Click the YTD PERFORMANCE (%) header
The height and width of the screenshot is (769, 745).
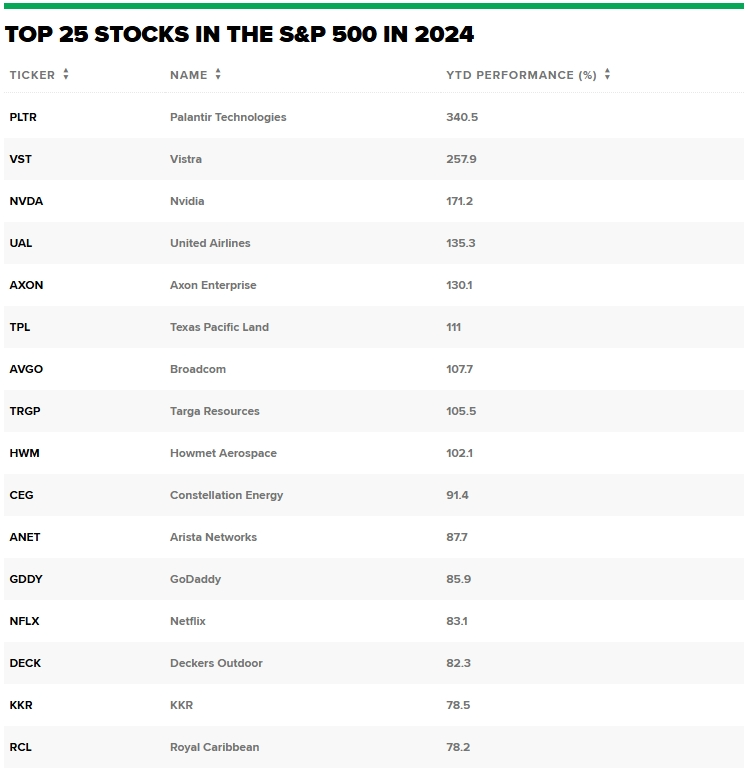pyautogui.click(x=521, y=75)
